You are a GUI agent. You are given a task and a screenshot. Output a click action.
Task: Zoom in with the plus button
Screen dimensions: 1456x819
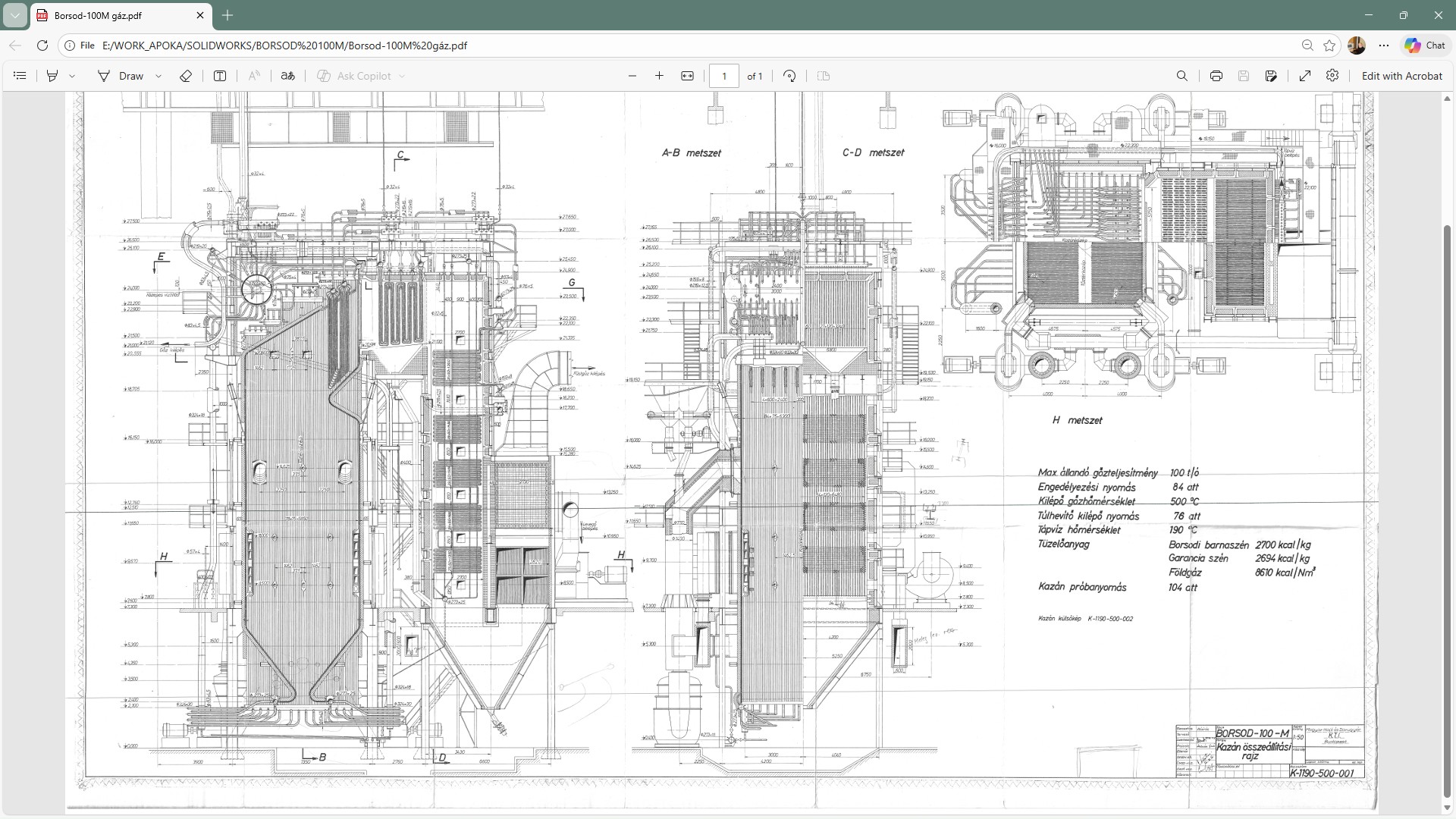659,76
